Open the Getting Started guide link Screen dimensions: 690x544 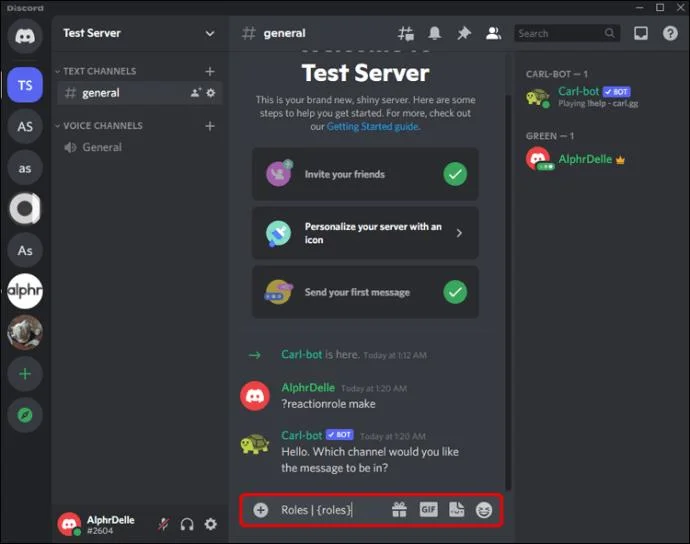(373, 127)
